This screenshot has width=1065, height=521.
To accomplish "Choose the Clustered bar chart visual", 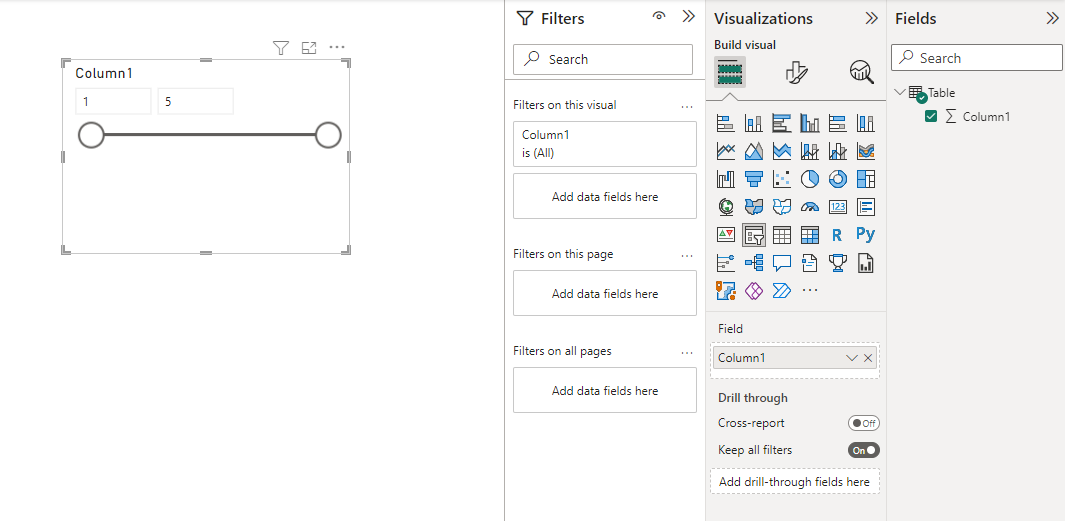I will click(782, 123).
